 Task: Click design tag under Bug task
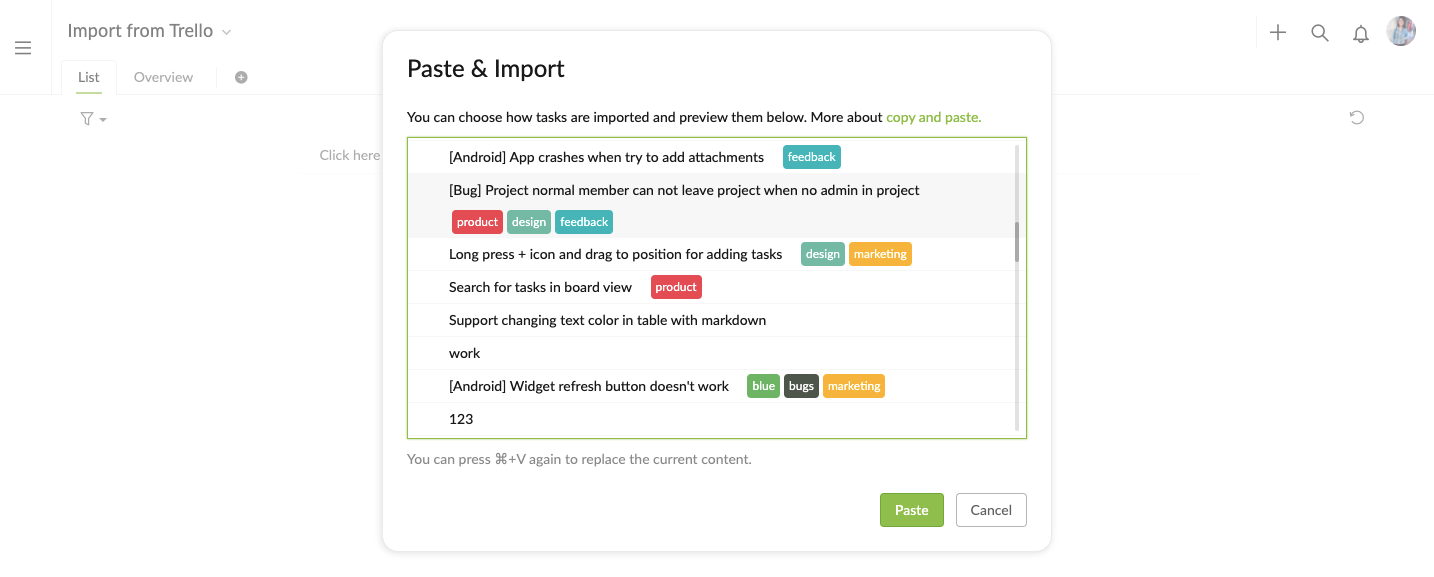coord(529,222)
